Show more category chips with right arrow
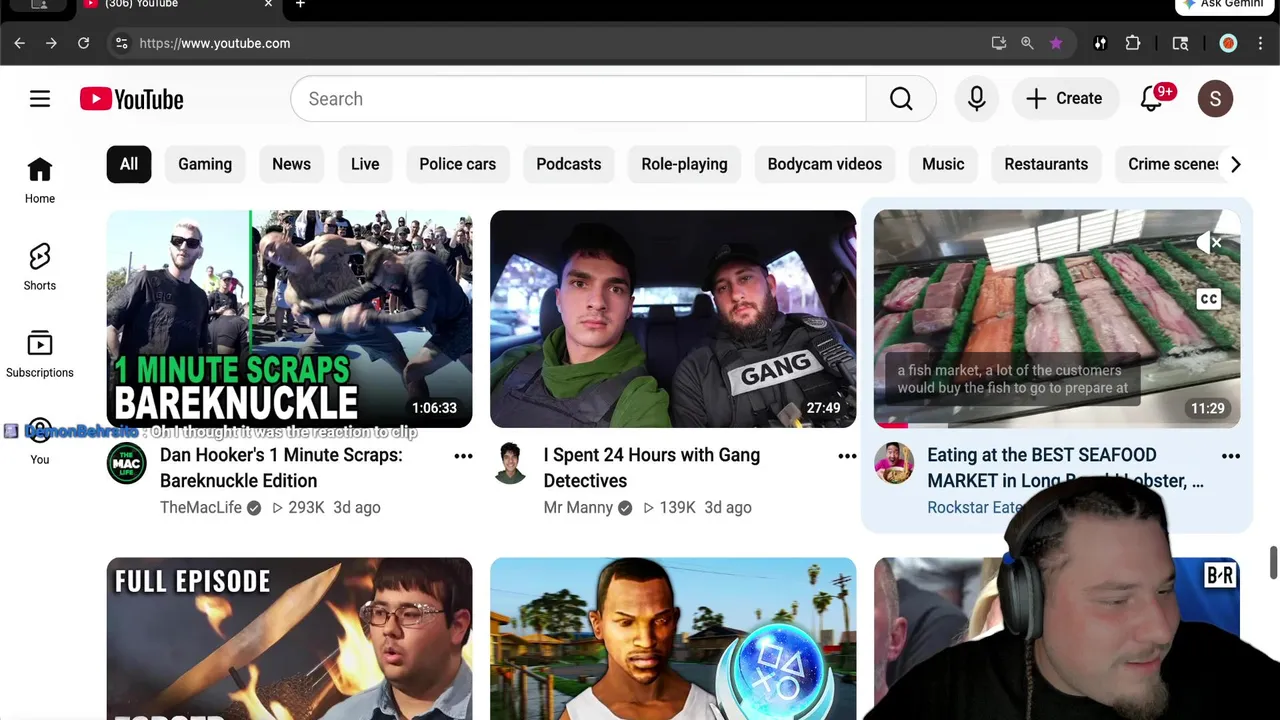Viewport: 1280px width, 720px height. pyautogui.click(x=1236, y=164)
